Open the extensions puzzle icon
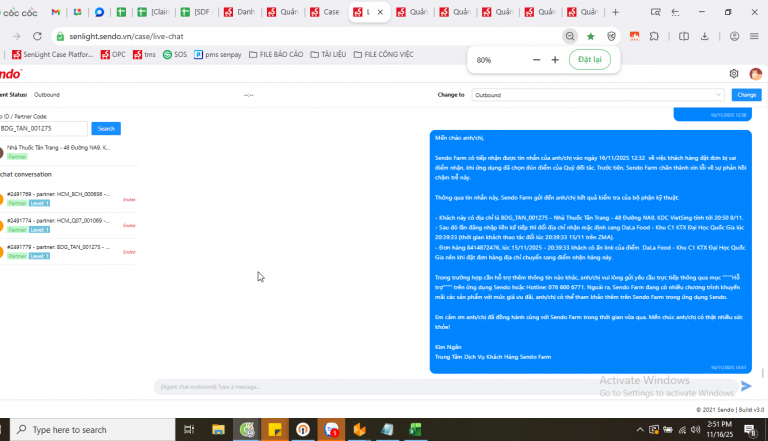The width and height of the screenshot is (768, 441). pos(654,36)
